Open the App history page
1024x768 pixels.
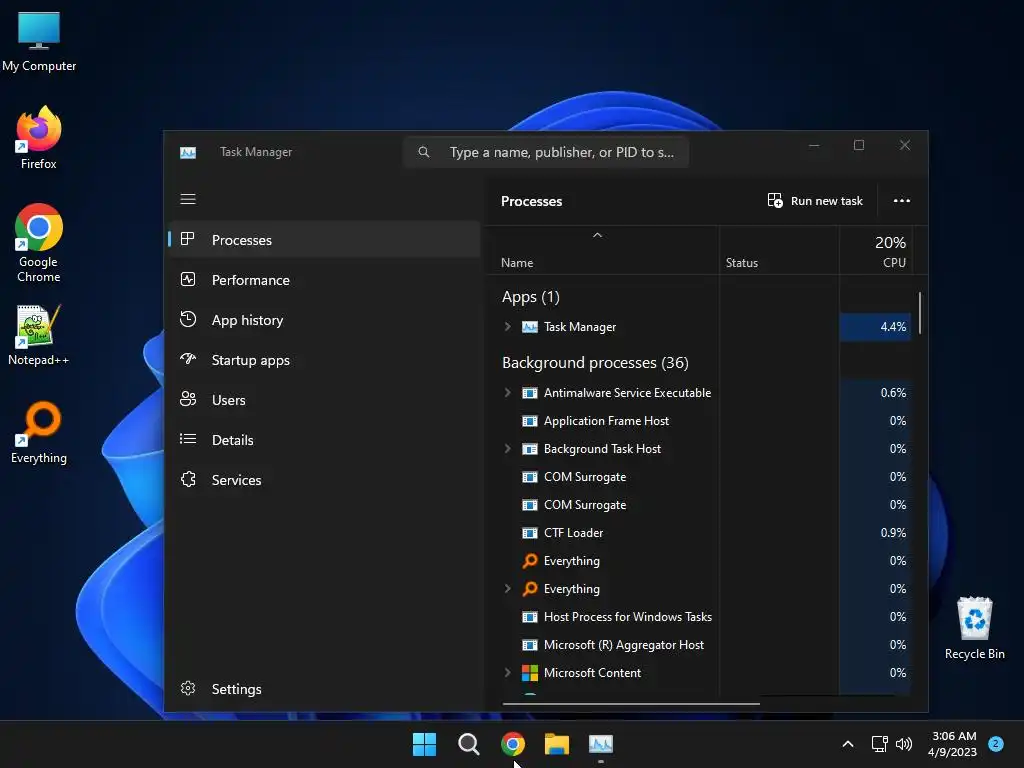pos(325,320)
